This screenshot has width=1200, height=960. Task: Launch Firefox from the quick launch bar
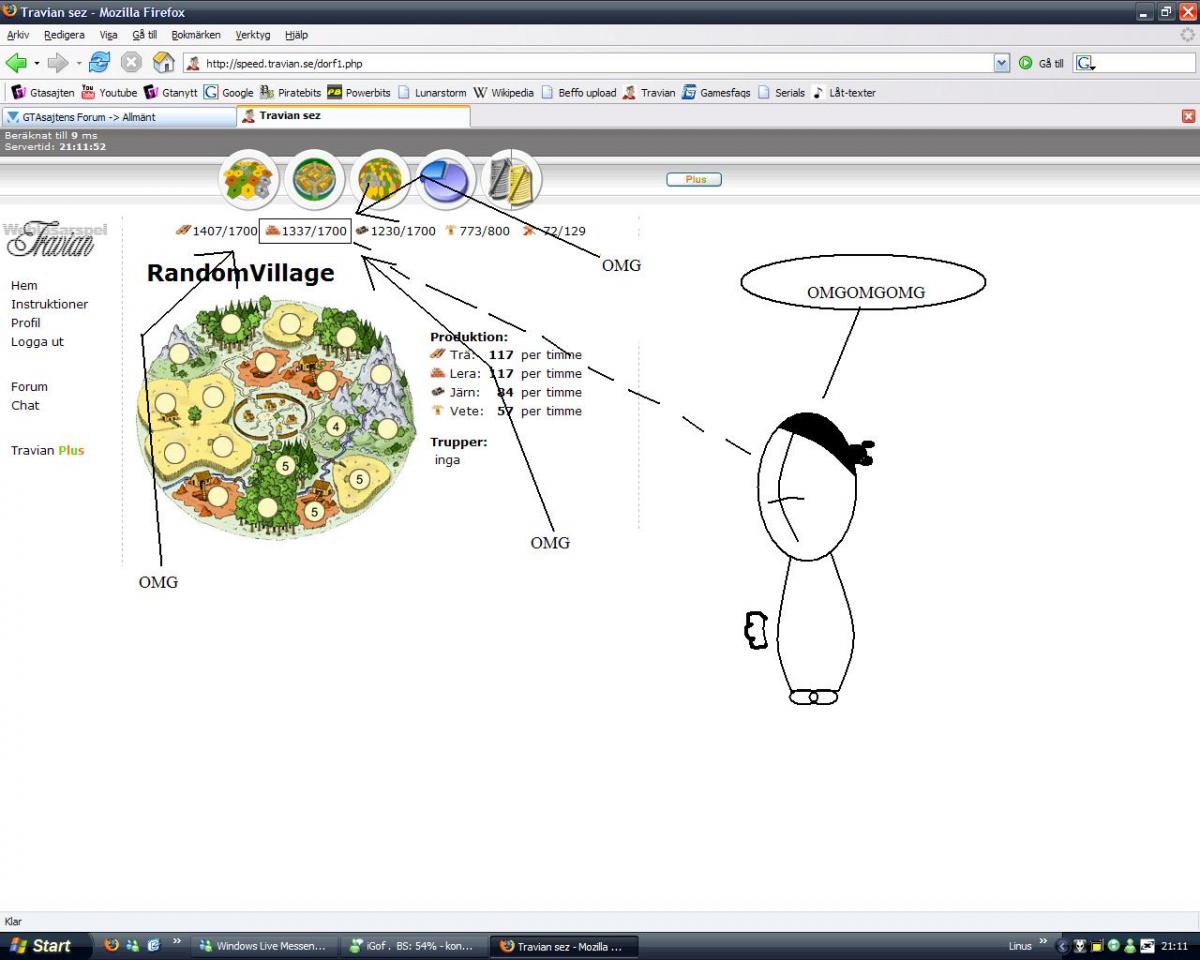111,945
